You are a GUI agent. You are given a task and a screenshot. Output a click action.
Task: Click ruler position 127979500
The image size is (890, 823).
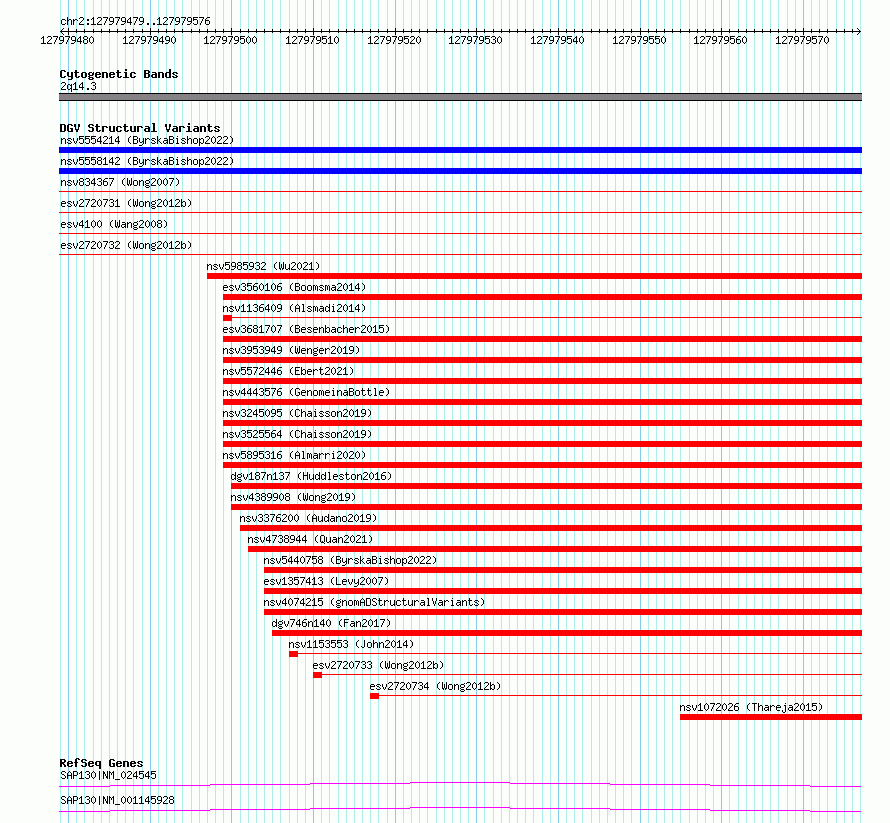tap(230, 40)
